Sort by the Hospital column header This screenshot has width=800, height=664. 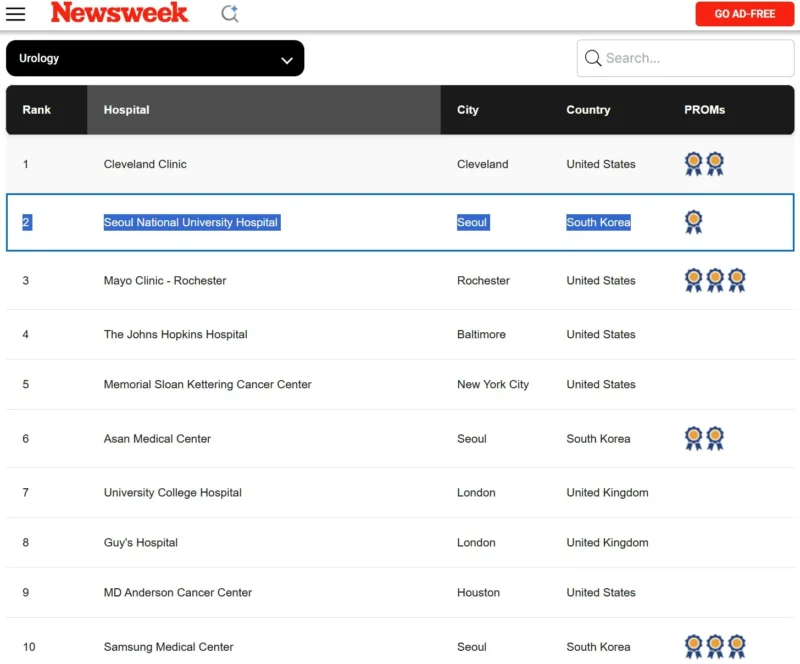click(127, 110)
